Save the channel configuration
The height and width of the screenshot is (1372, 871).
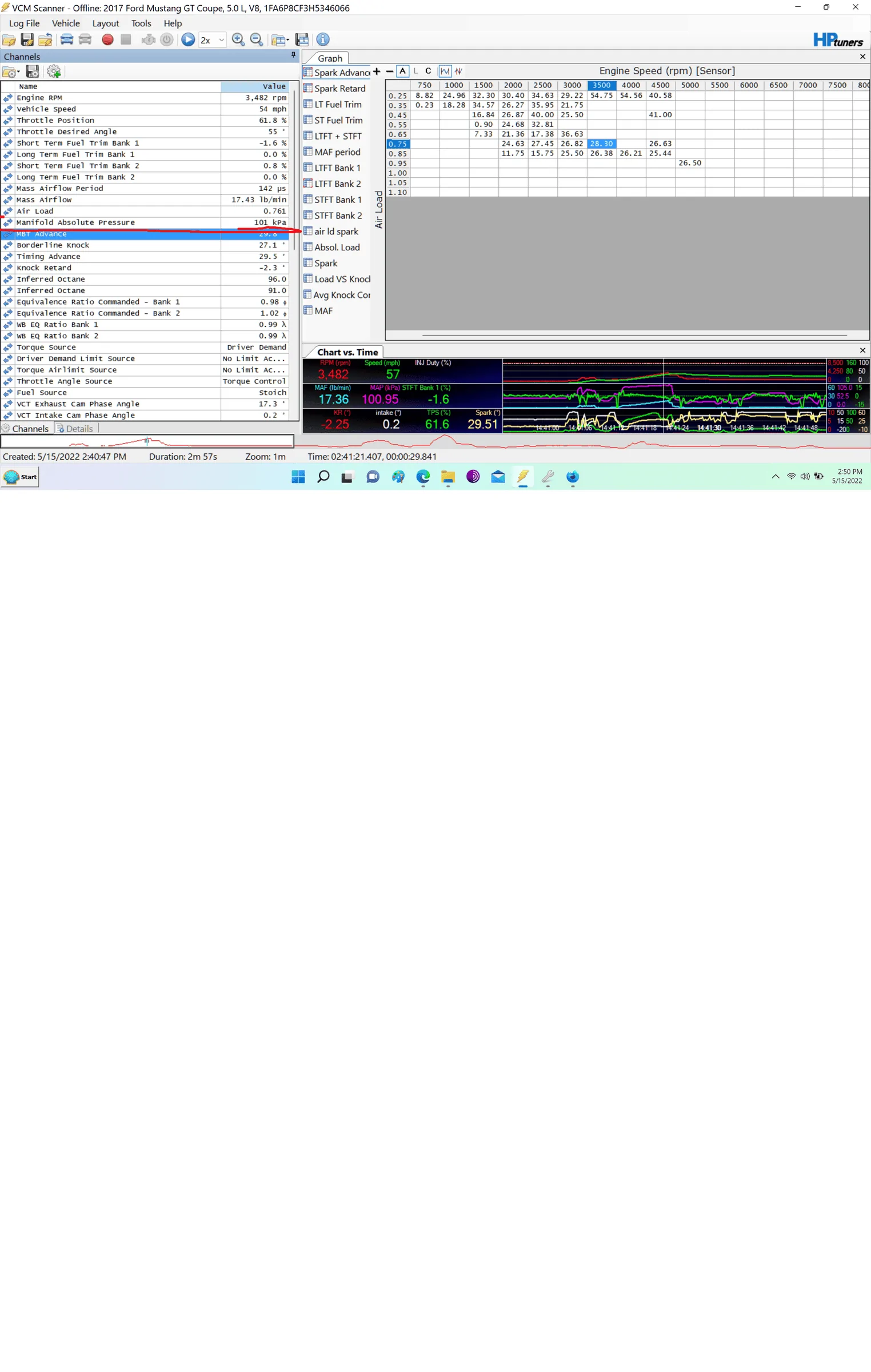33,72
